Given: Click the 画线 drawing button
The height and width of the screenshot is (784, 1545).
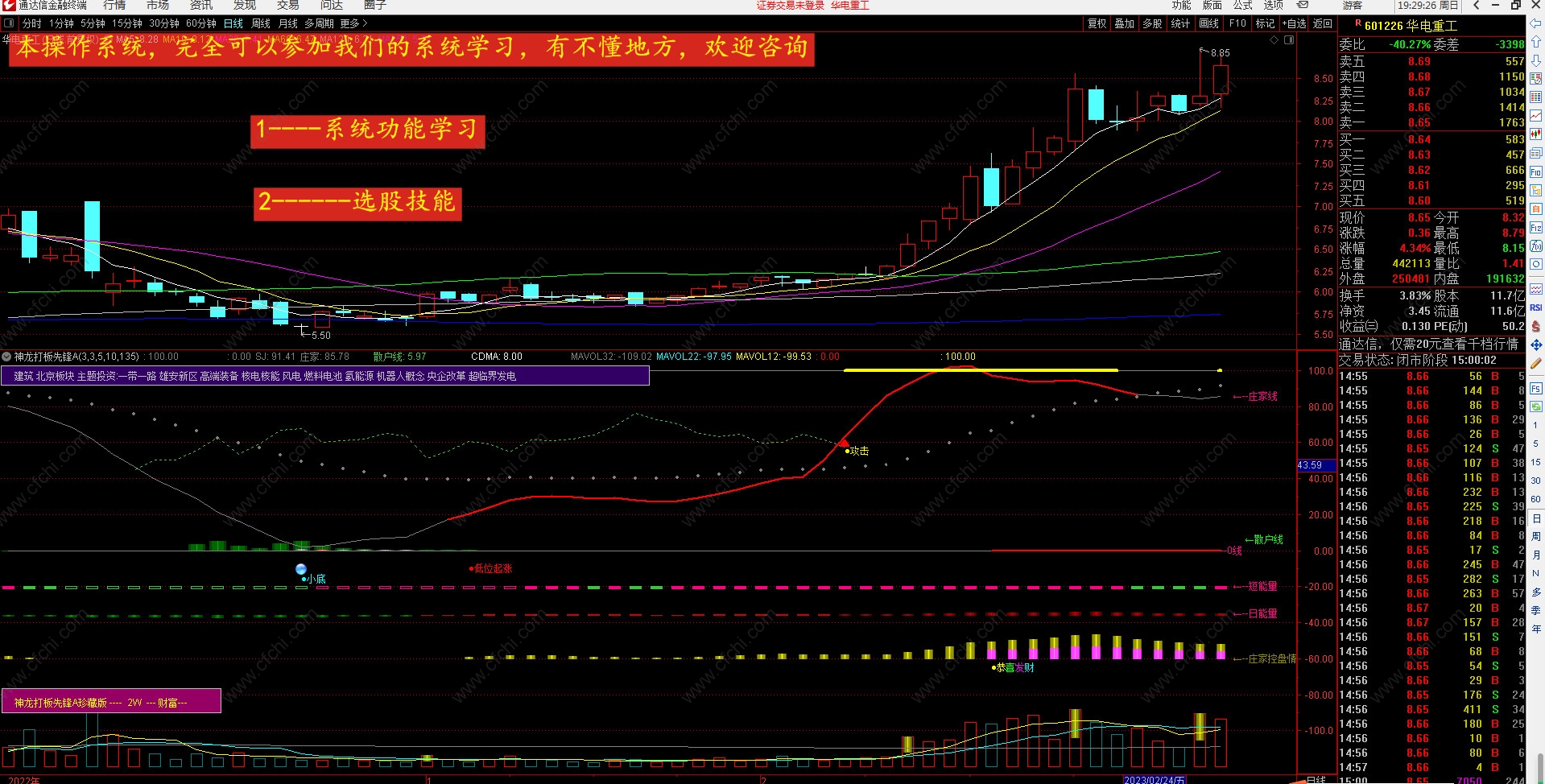Looking at the screenshot, I should (1209, 23).
